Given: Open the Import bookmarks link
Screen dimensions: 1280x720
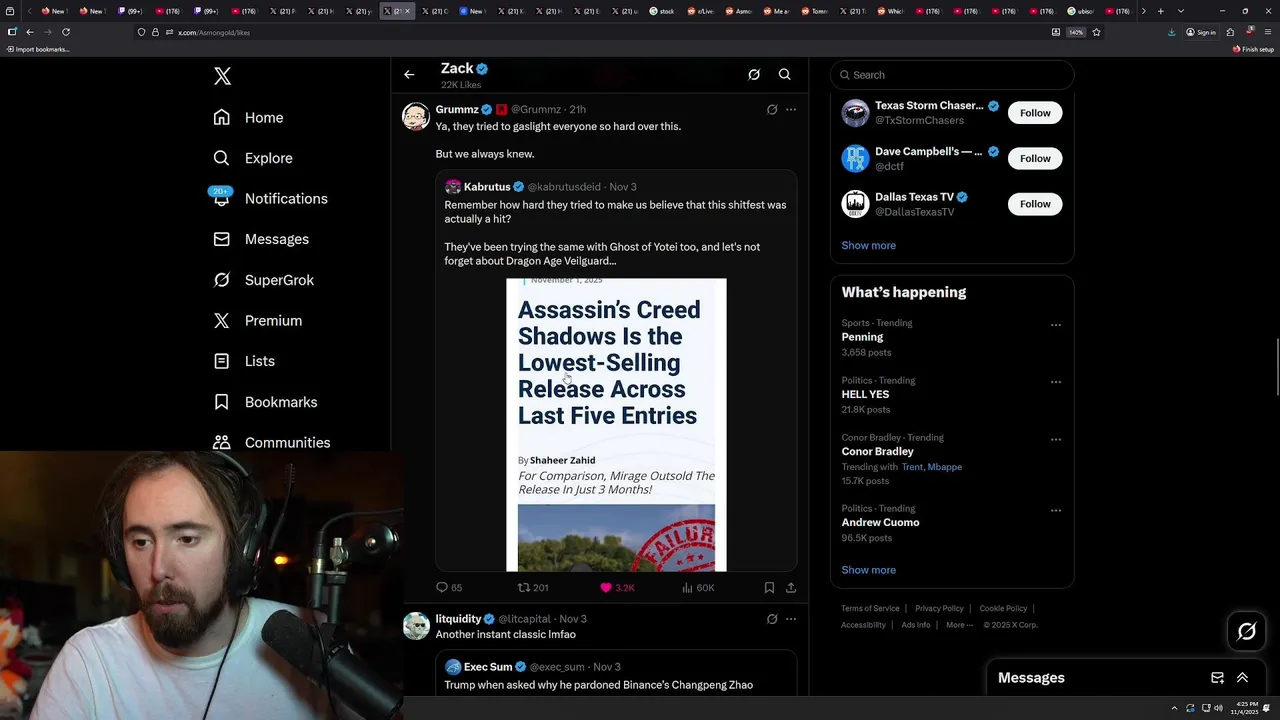Looking at the screenshot, I should (38, 49).
